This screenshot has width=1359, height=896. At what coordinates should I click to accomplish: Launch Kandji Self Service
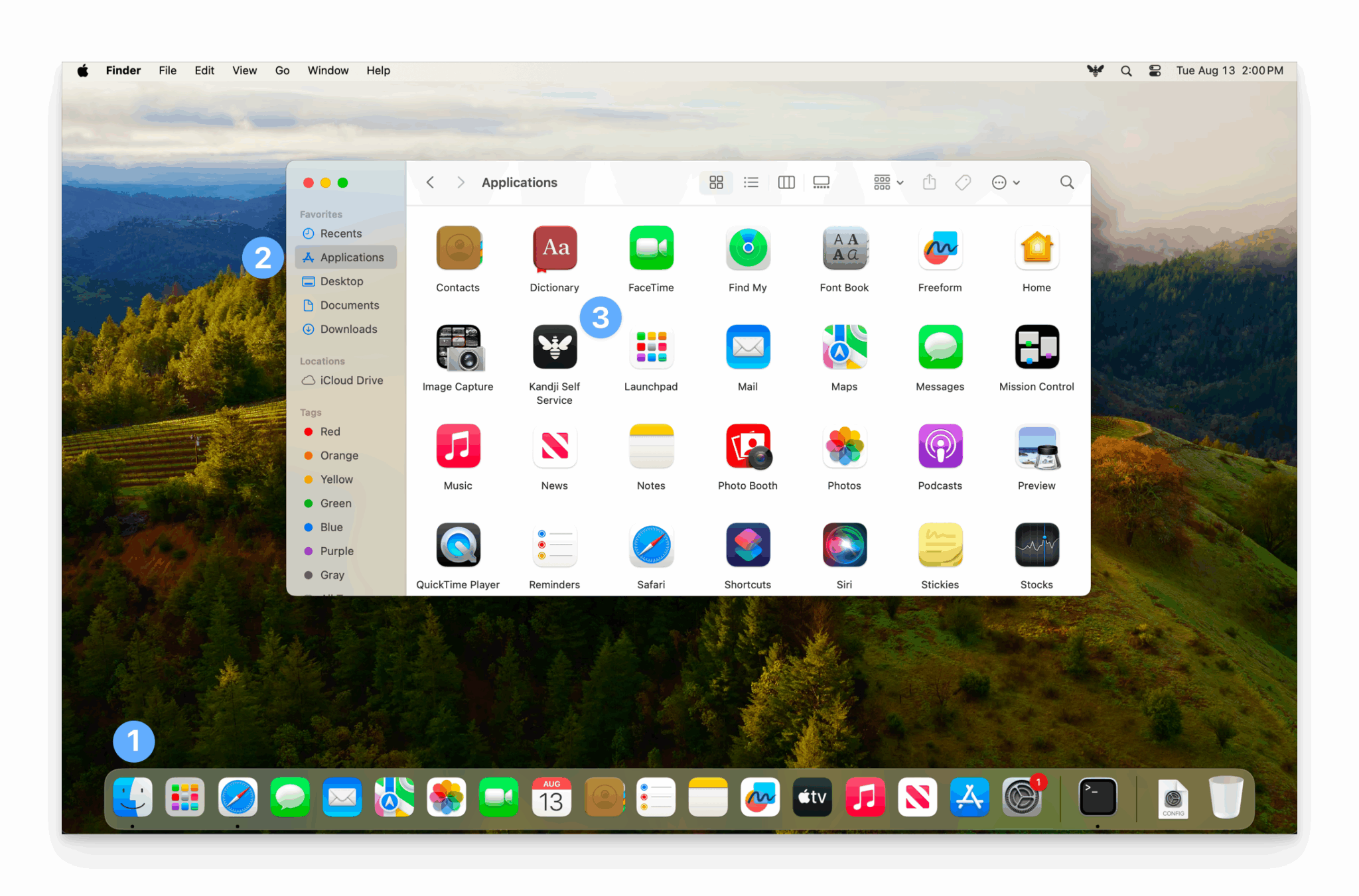(554, 347)
